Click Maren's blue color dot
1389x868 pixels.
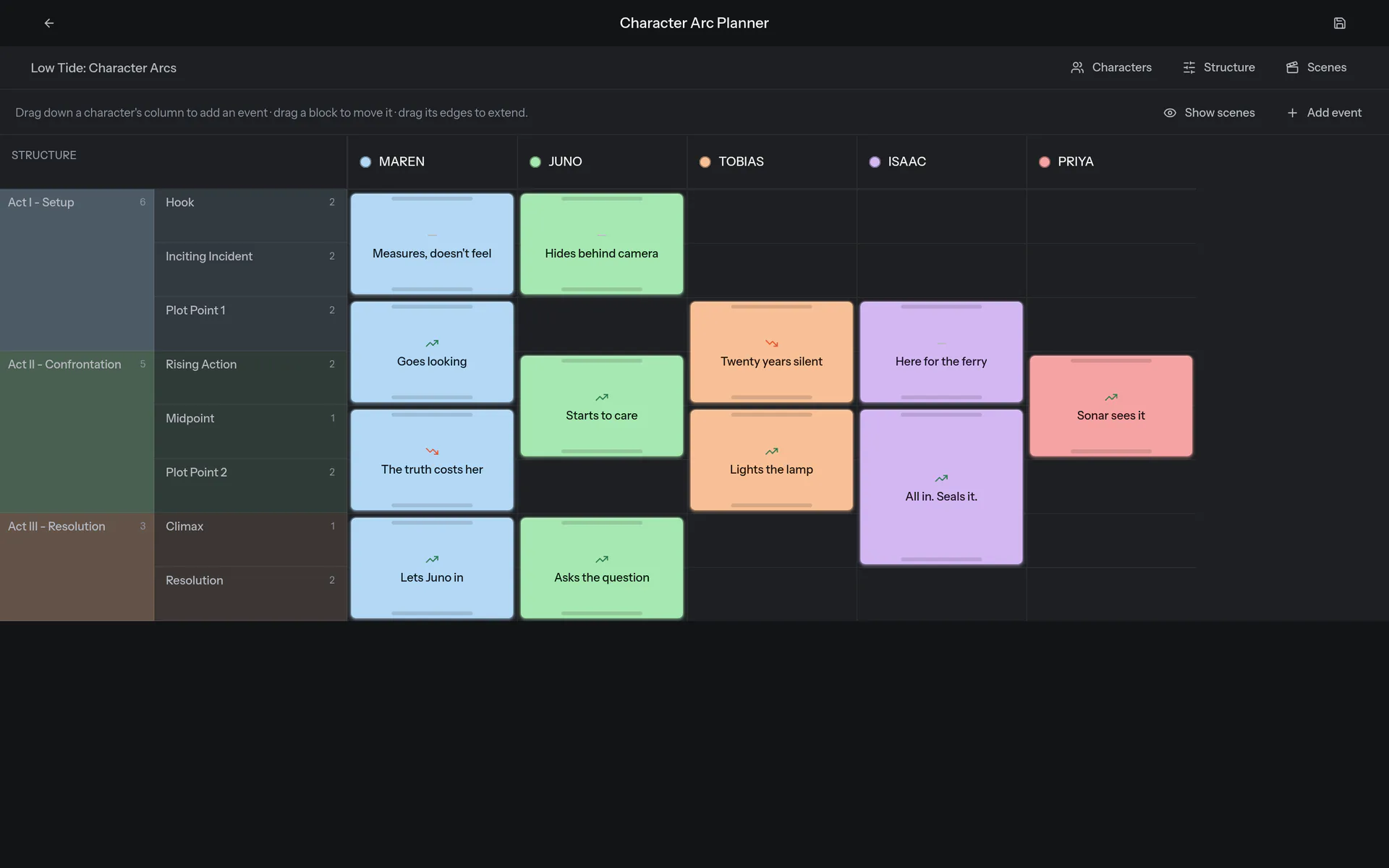coord(365,162)
